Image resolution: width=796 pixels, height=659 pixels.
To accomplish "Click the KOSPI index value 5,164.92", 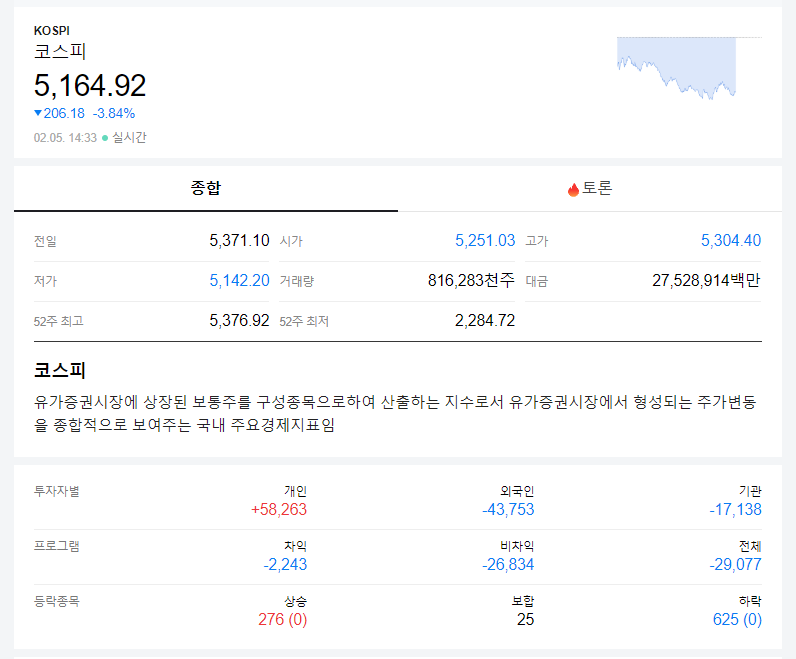I will pyautogui.click(x=90, y=85).
